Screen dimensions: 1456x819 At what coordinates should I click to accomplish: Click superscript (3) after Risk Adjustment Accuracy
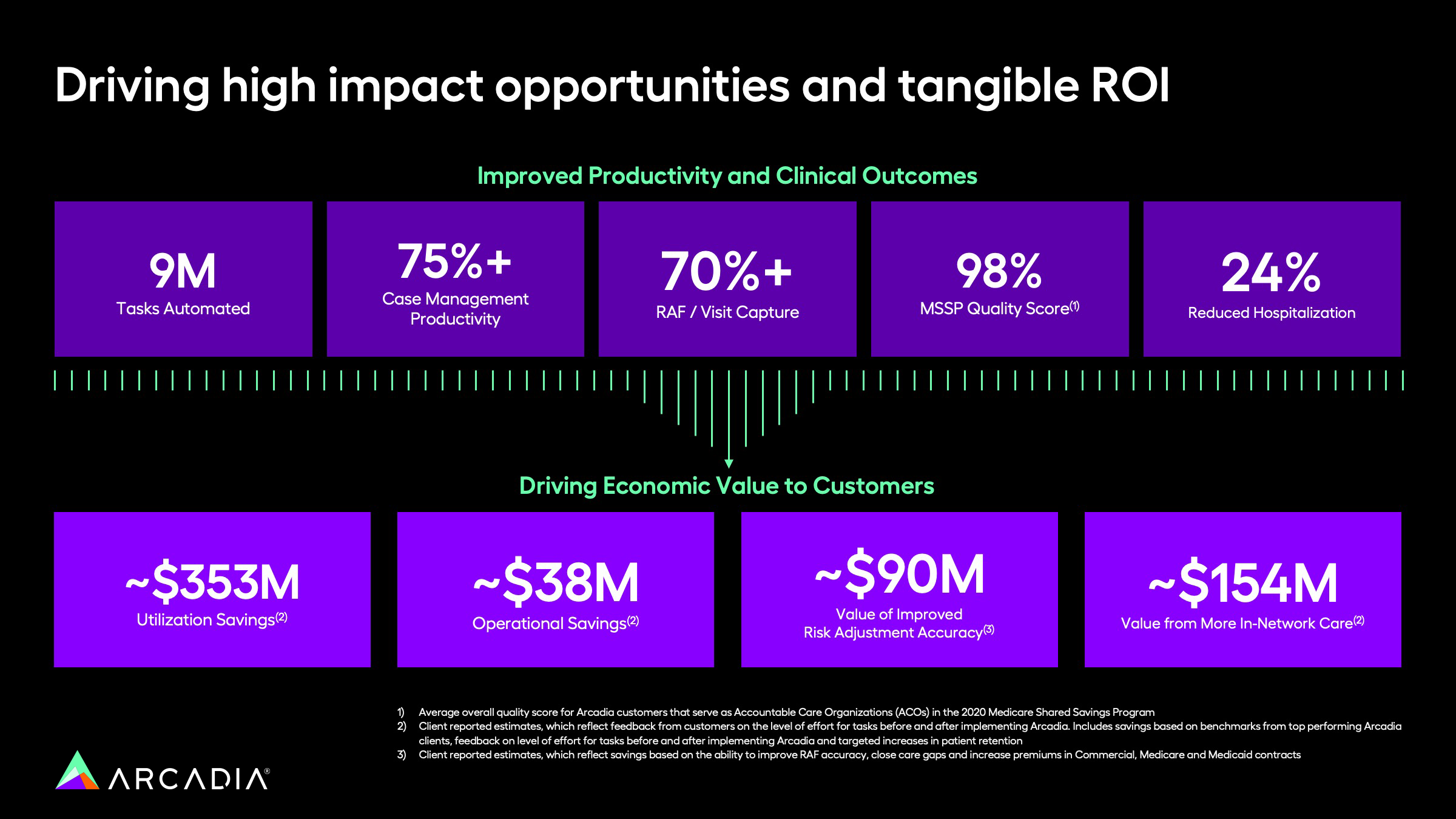pyautogui.click(x=989, y=630)
